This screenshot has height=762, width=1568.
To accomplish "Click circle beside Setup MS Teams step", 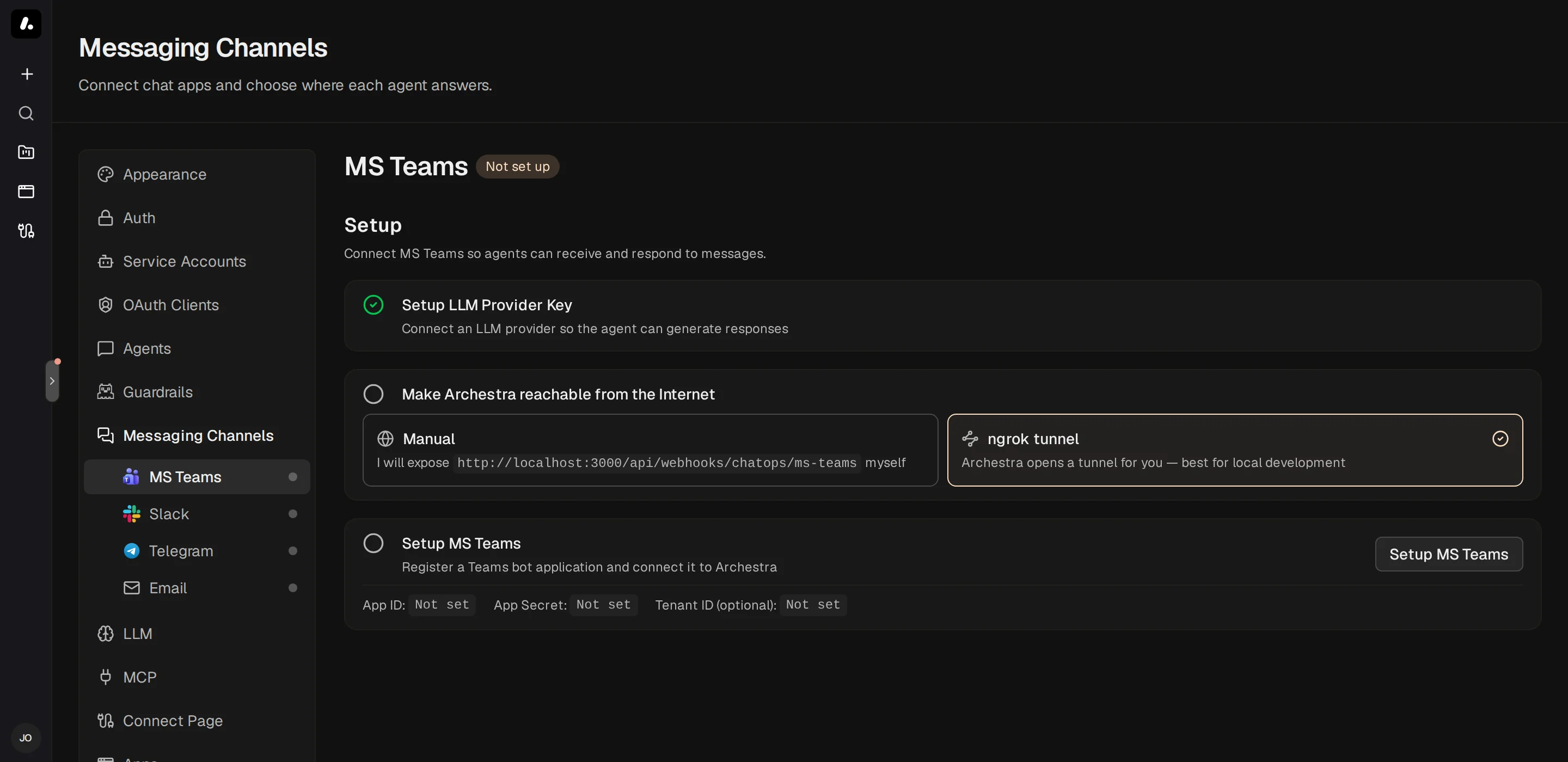I will point(373,543).
